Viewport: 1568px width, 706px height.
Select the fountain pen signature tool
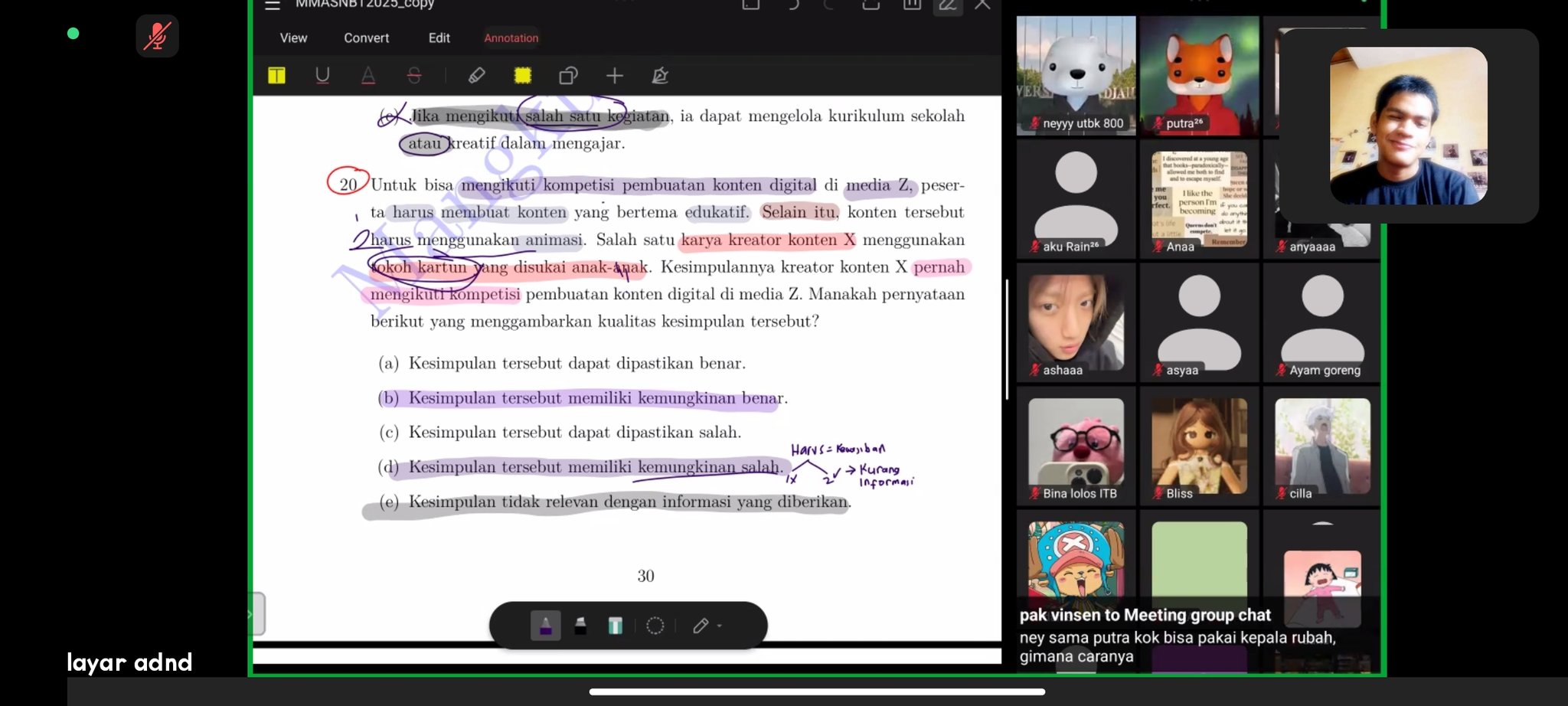(x=660, y=75)
